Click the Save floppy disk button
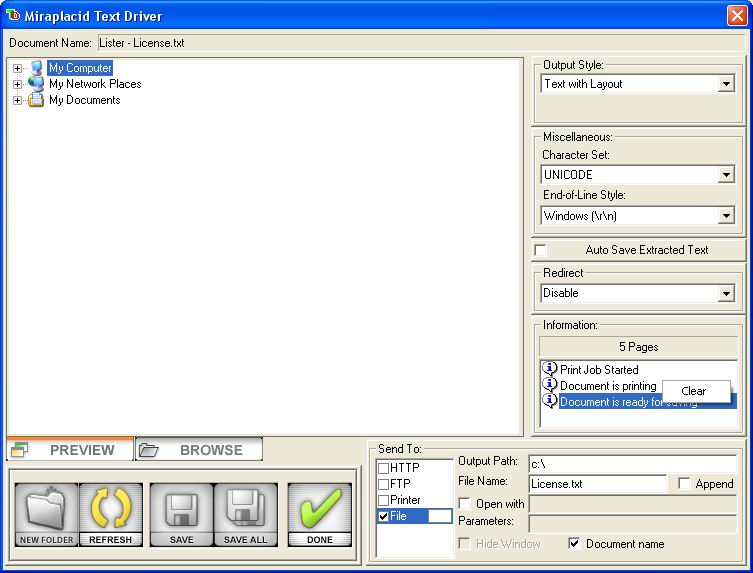 pyautogui.click(x=182, y=515)
